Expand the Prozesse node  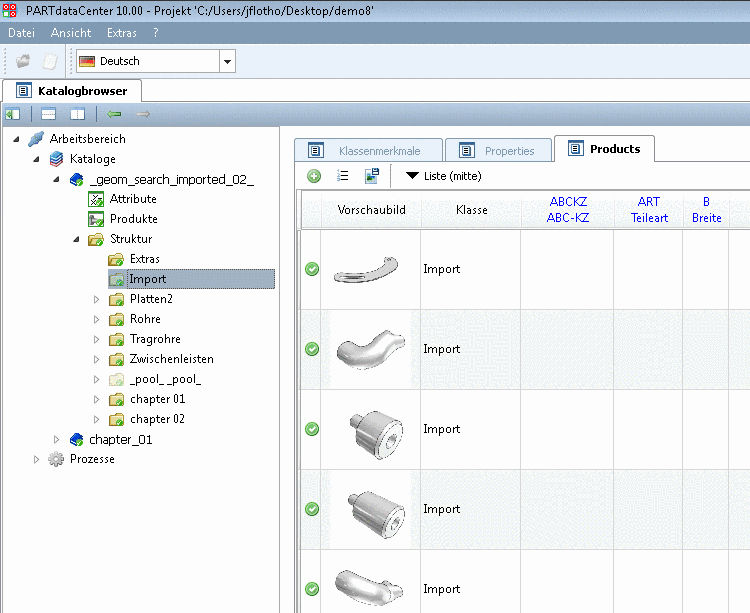(x=36, y=460)
